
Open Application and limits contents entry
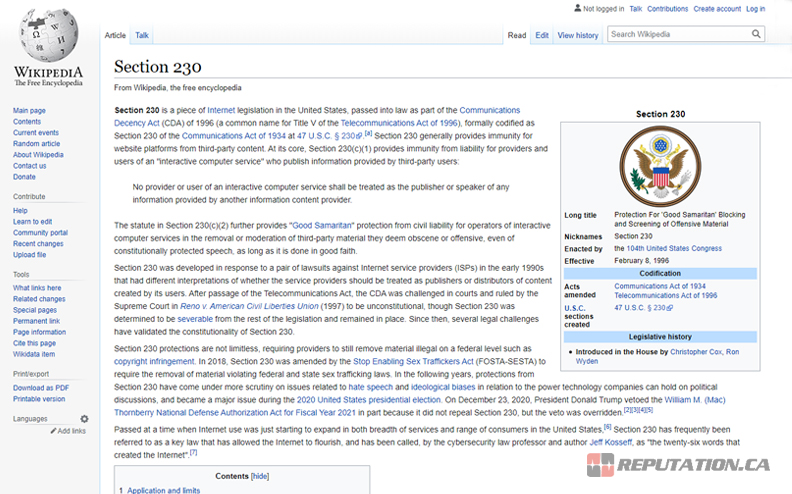[165, 490]
